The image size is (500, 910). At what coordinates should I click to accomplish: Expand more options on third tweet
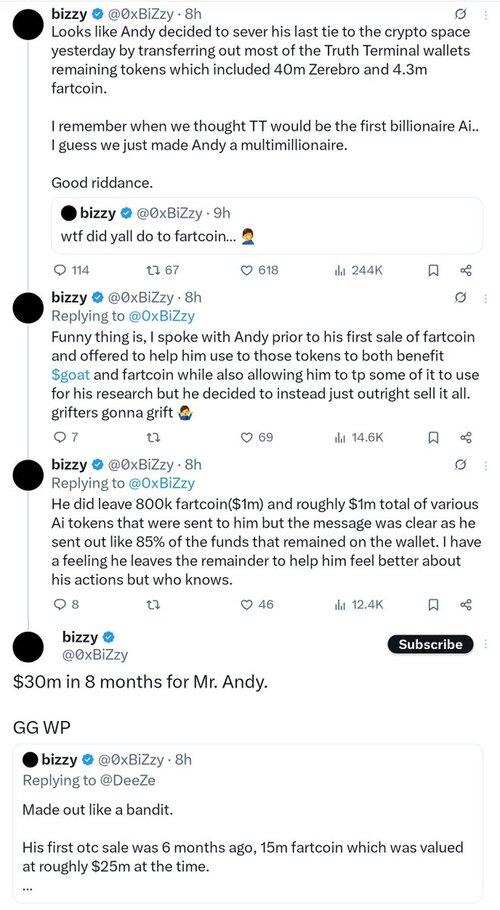point(485,465)
